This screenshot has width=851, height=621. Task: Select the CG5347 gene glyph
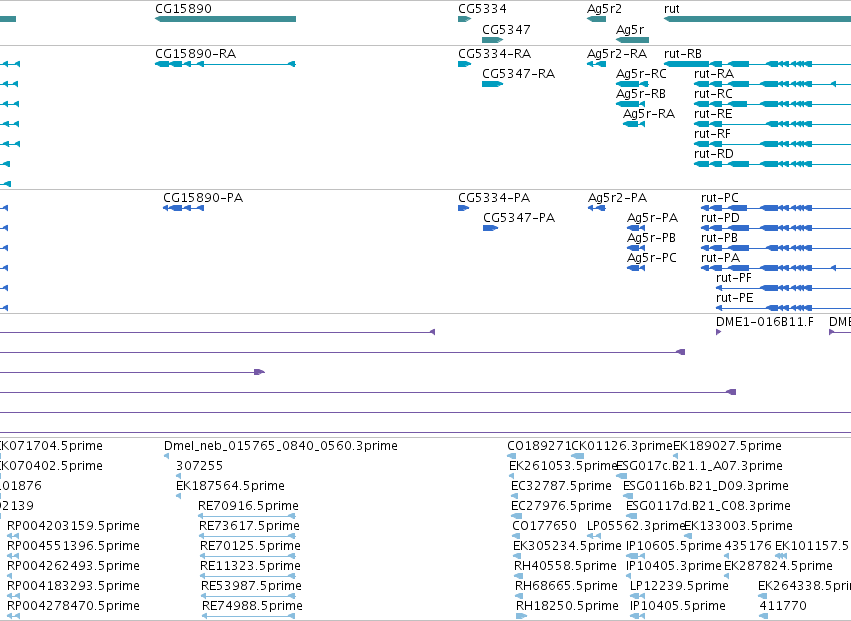(492, 40)
